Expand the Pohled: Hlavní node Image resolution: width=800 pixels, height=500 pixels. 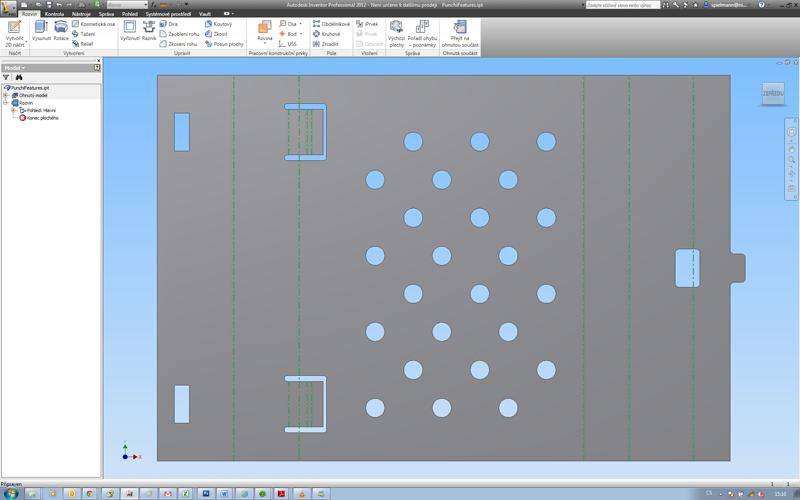click(x=13, y=110)
